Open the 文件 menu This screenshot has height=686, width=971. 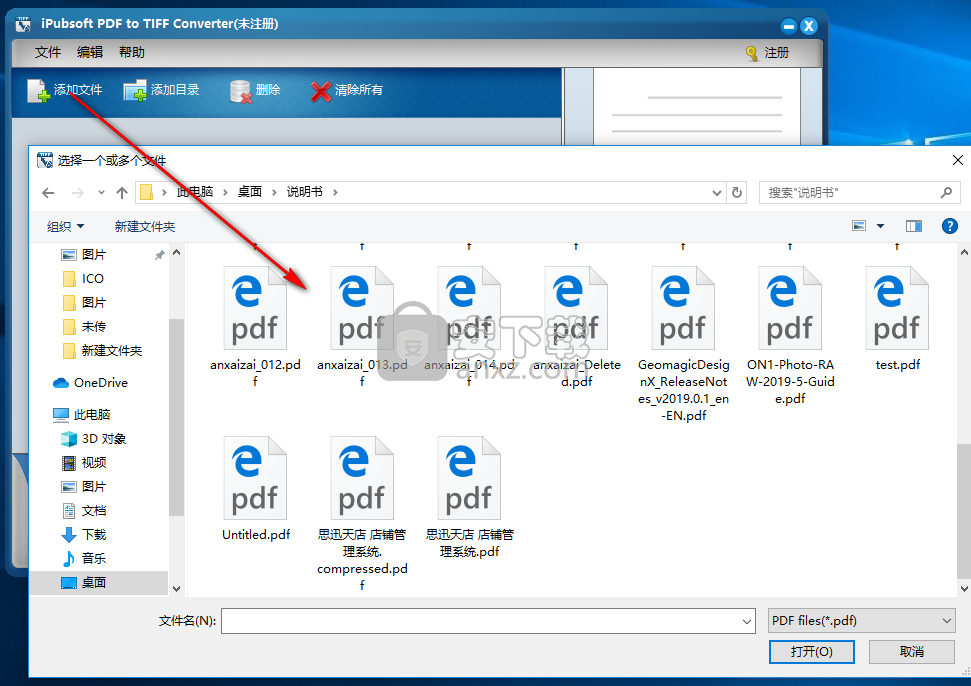[x=48, y=53]
